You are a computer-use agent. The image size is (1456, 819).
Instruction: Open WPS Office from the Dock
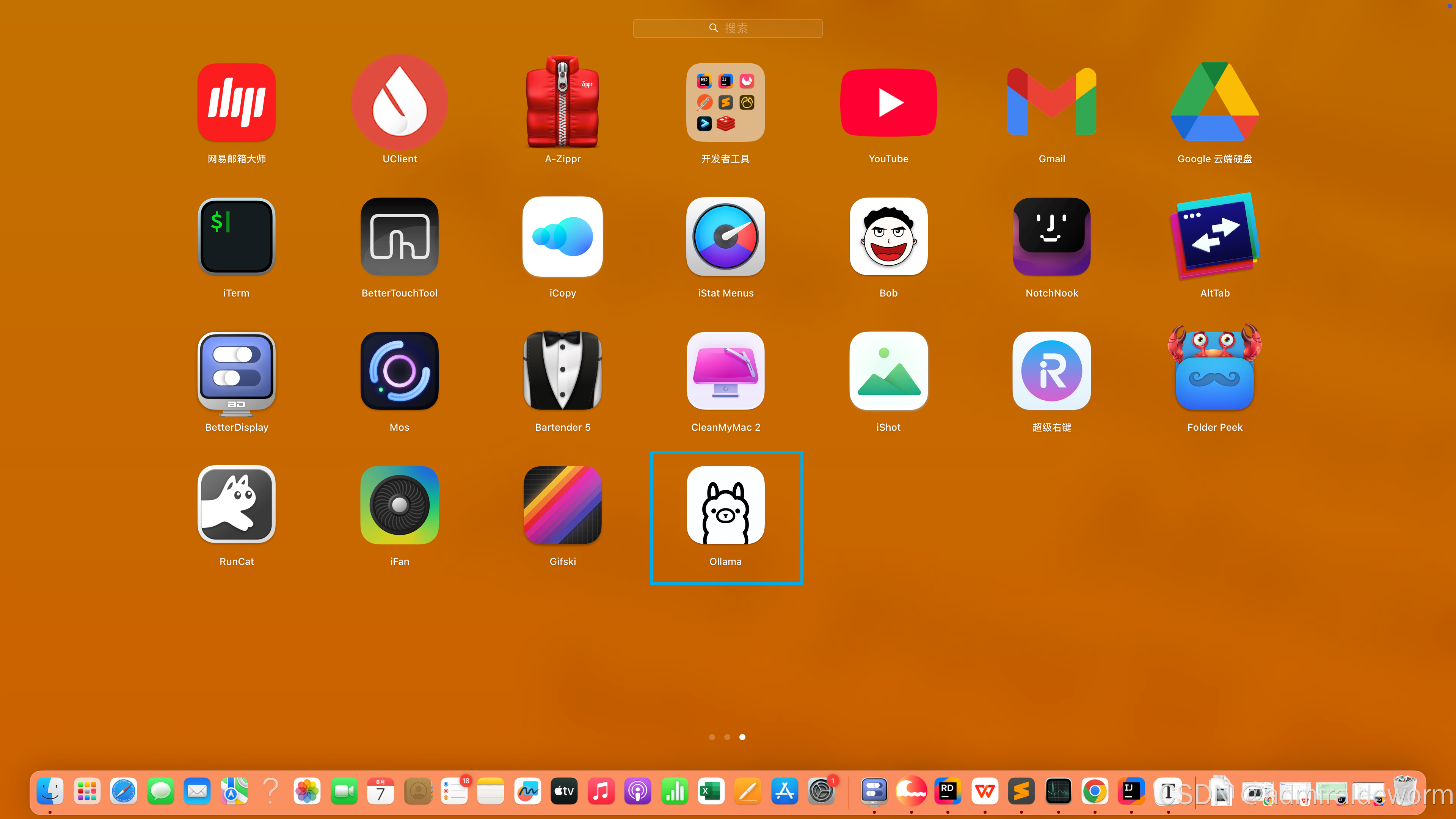[985, 791]
